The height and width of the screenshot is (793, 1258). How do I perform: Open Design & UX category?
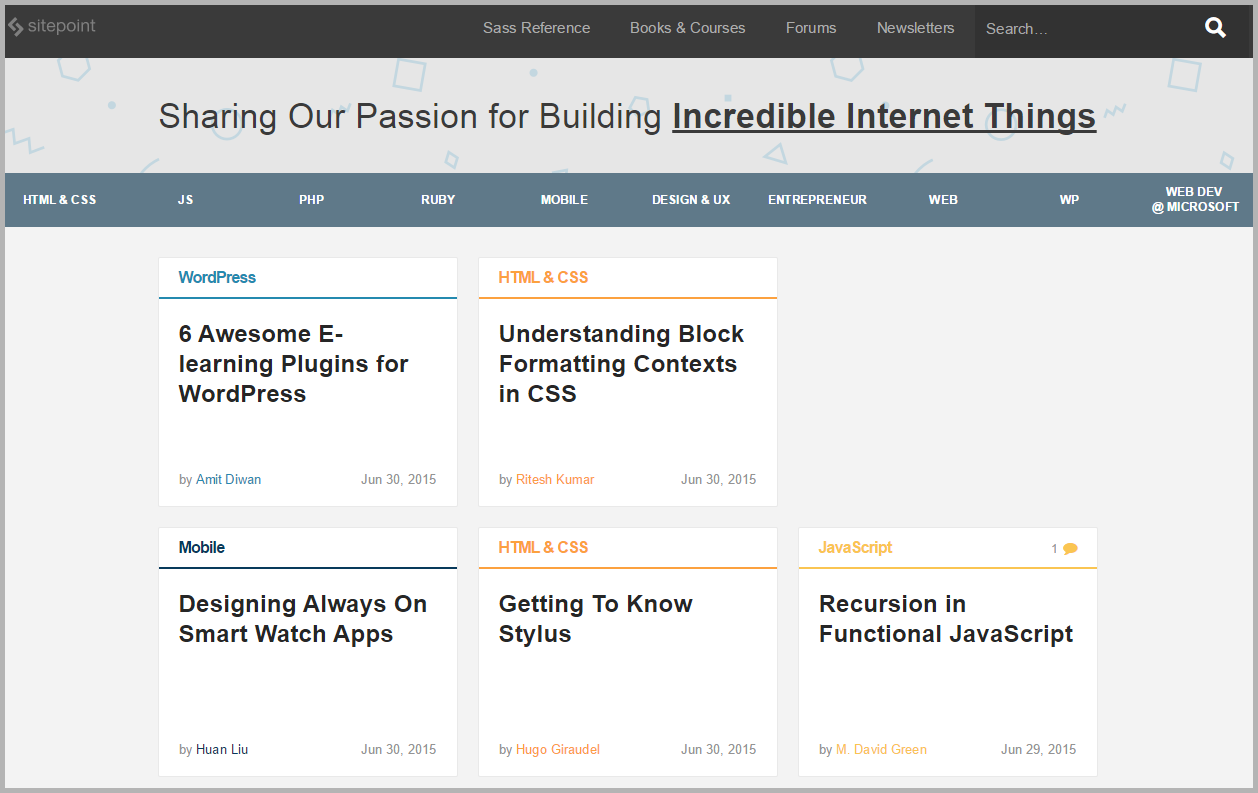[691, 200]
